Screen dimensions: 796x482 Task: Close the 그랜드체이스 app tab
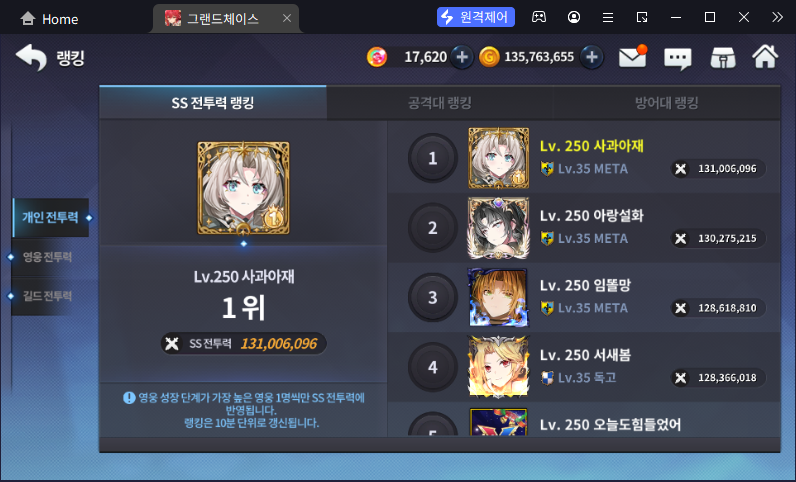[287, 18]
